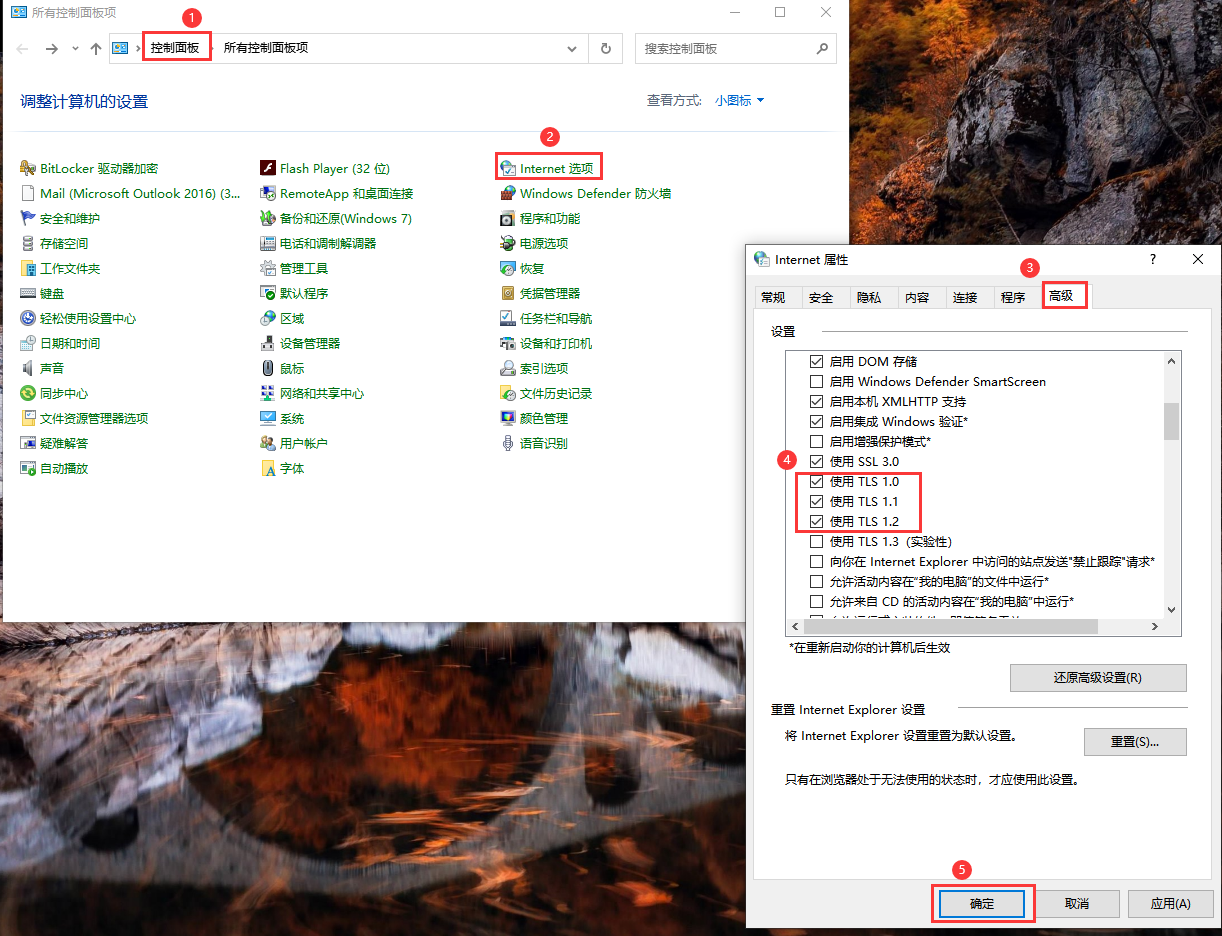Viewport: 1222px width, 936px height.
Task: Click the 搜索控制面板 search field
Action: tap(725, 48)
